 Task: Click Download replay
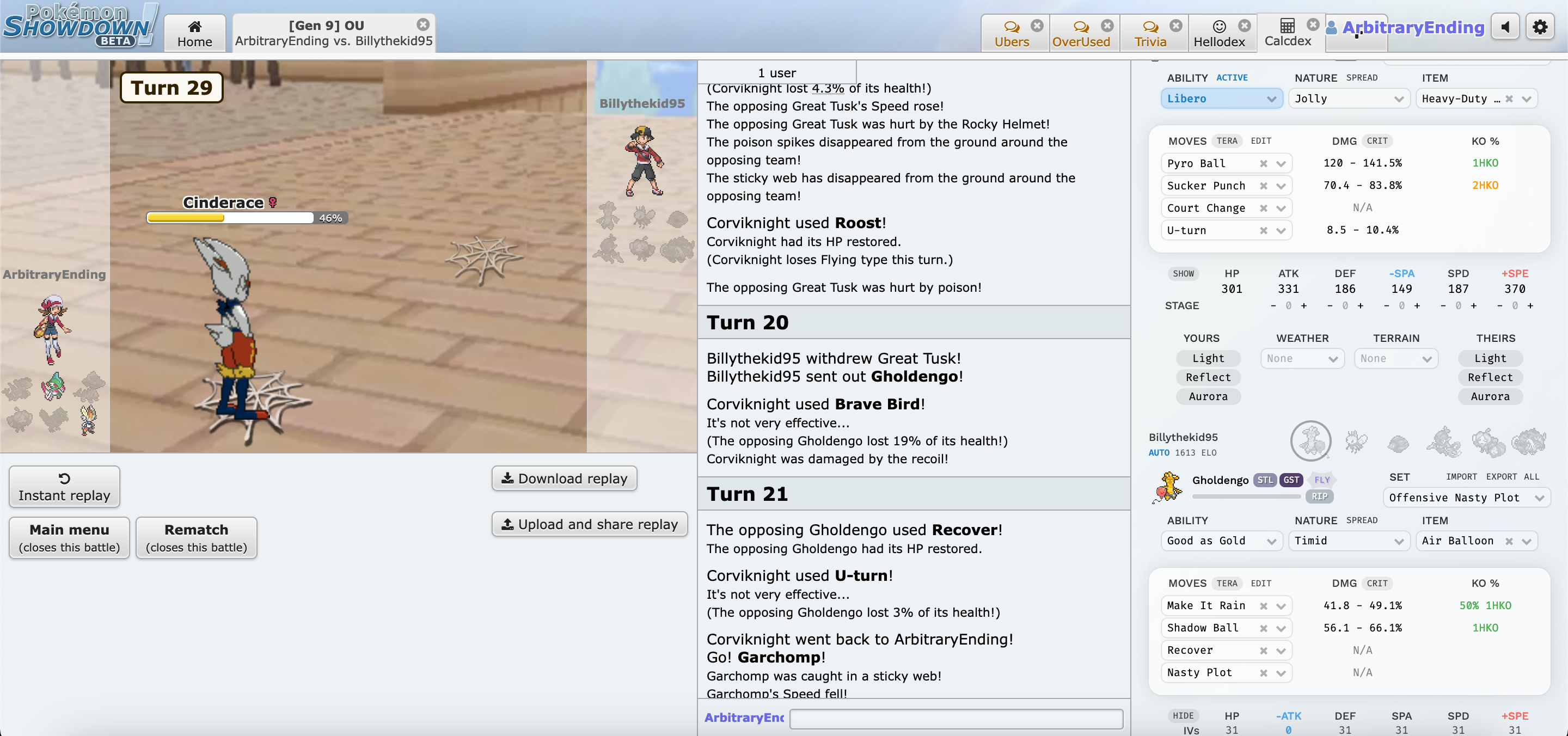coord(563,479)
